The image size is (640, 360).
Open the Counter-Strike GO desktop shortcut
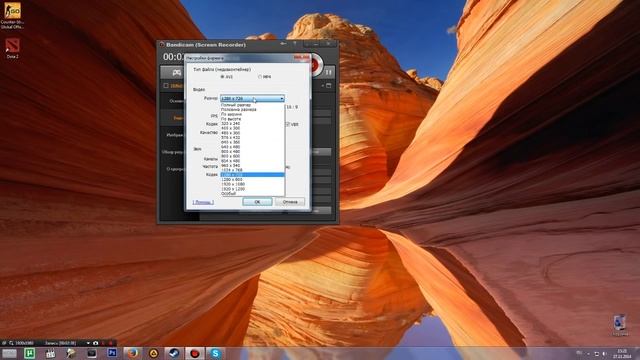pos(12,15)
